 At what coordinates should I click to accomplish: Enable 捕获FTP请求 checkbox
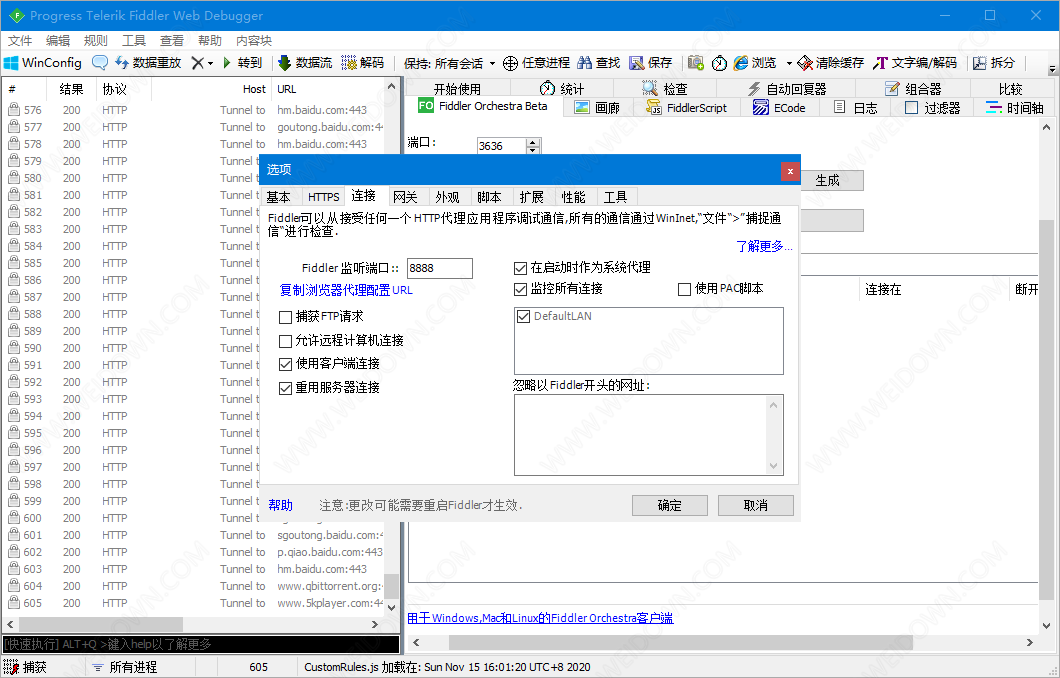285,317
